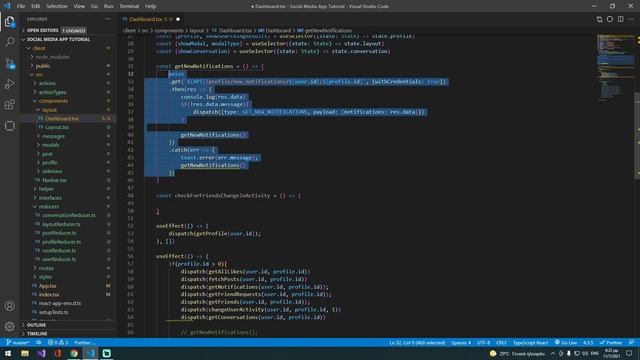Open conversationReducer.ts file
The image size is (640, 360).
[68, 215]
